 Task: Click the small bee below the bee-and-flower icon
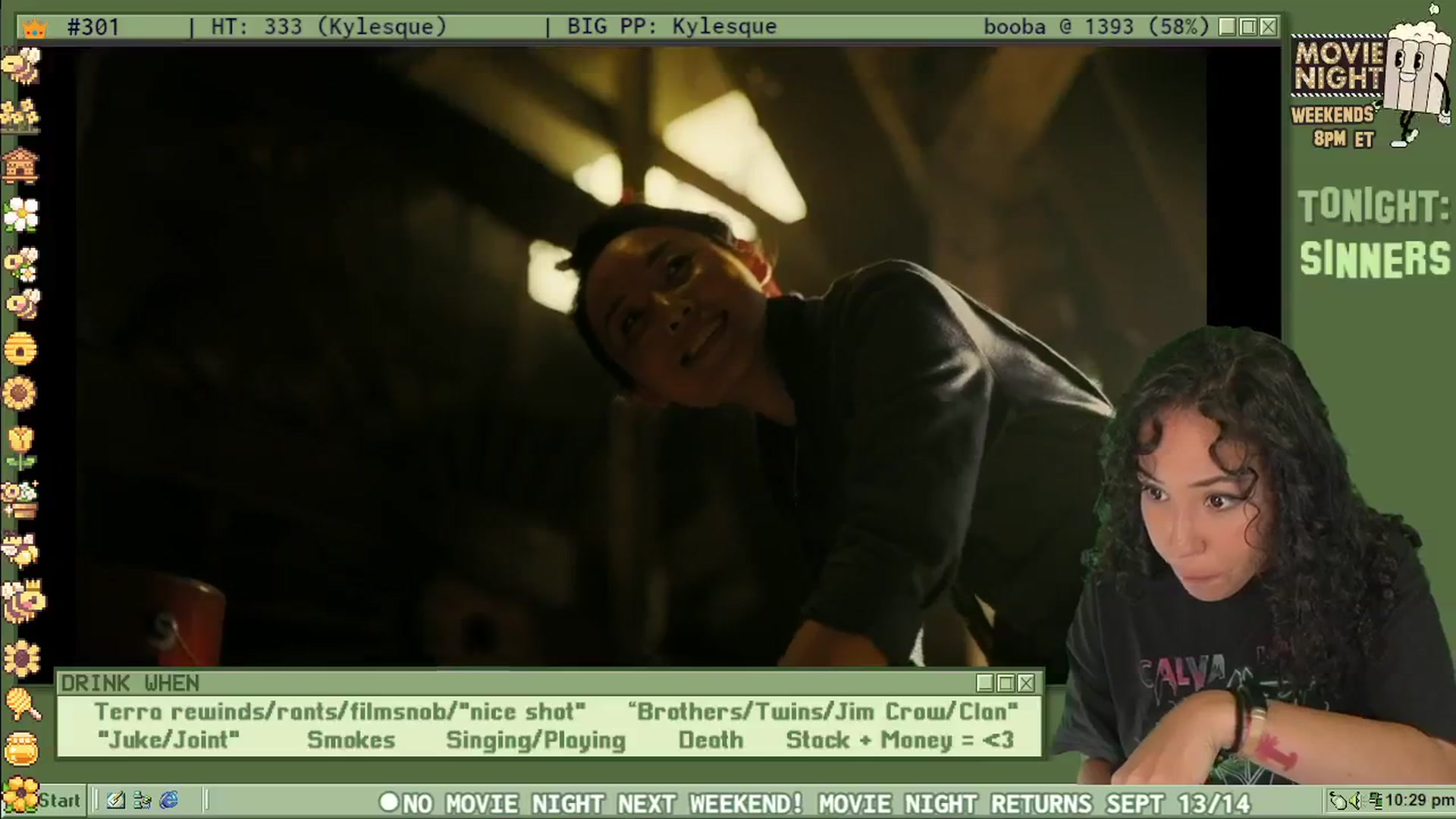(x=23, y=305)
